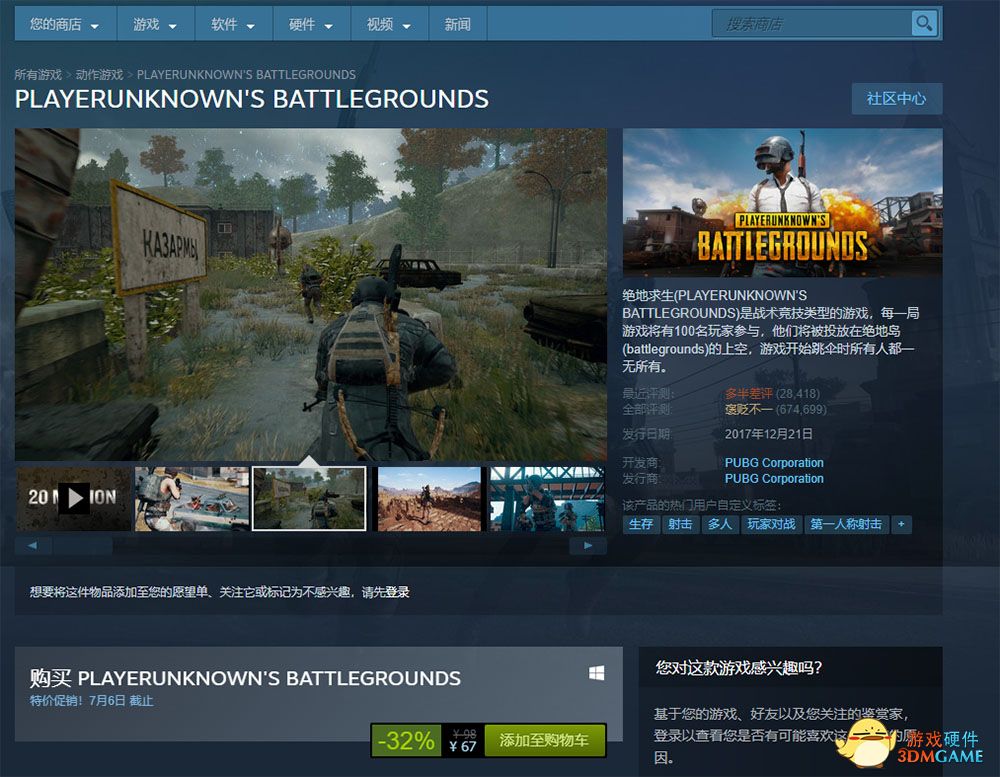Select the highlighted swamp screenshot thumbnail

tap(309, 499)
